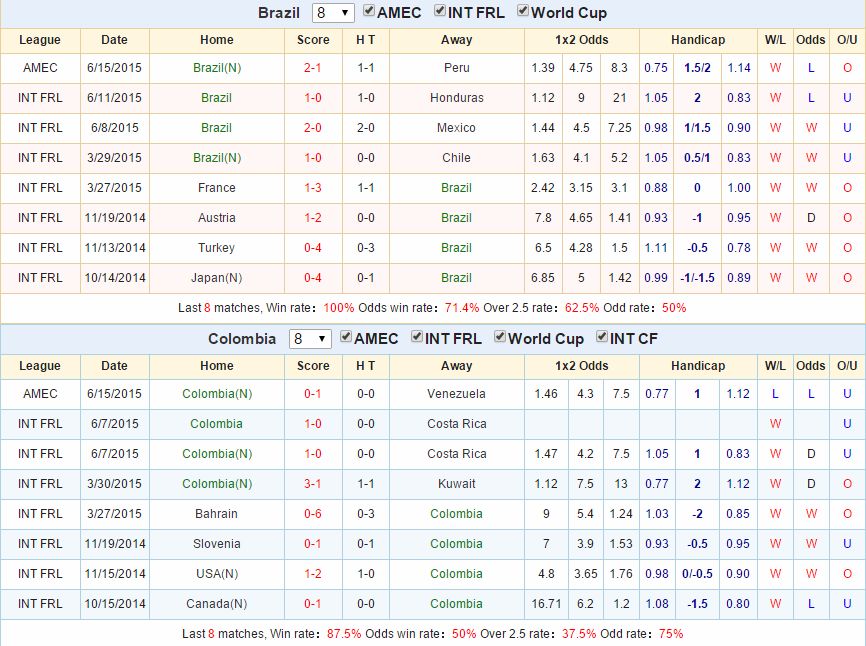
Task: Click Odds result D in Austria row
Action: [x=811, y=218]
